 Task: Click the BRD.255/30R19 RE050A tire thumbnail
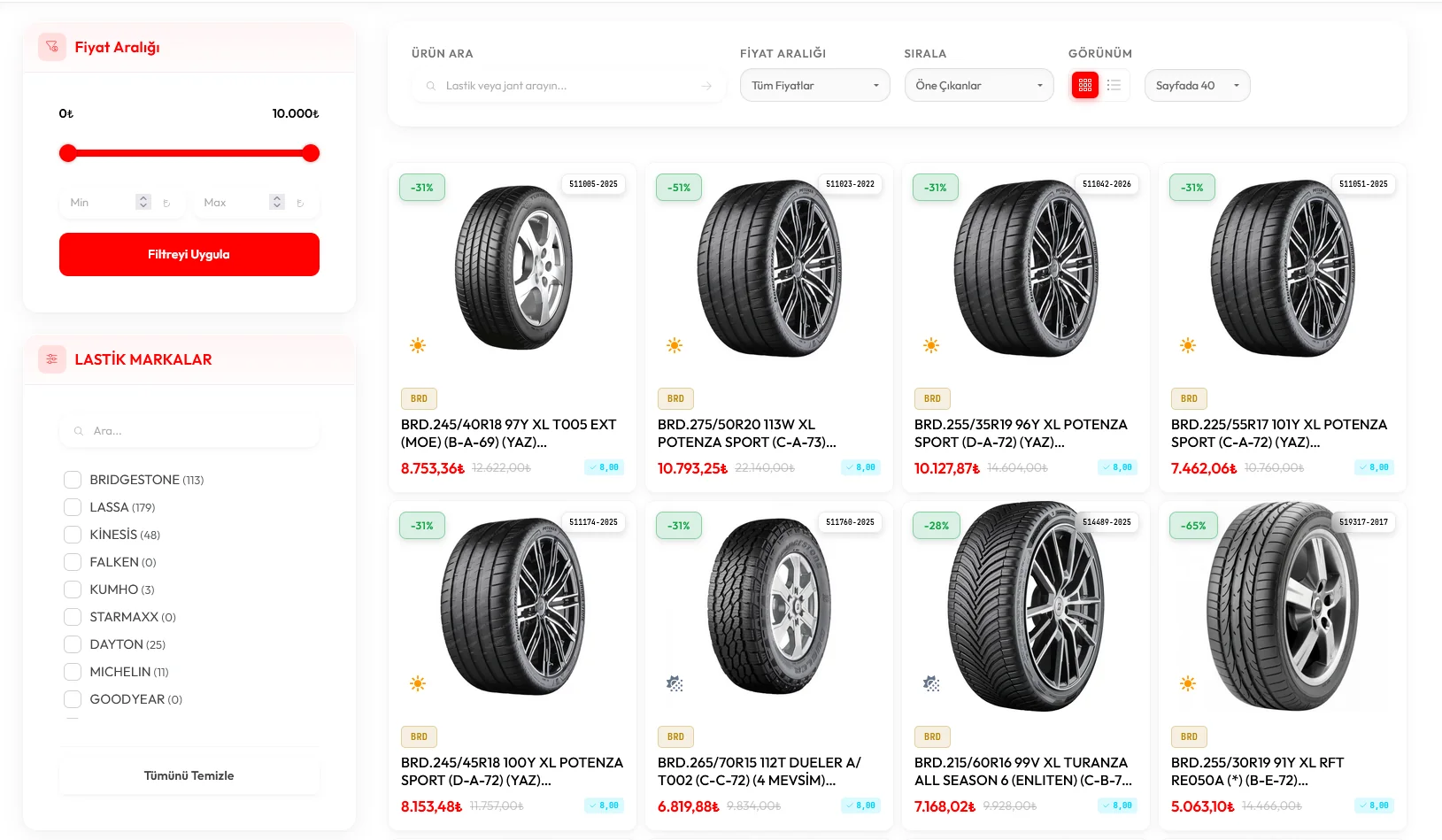[x=1282, y=607]
